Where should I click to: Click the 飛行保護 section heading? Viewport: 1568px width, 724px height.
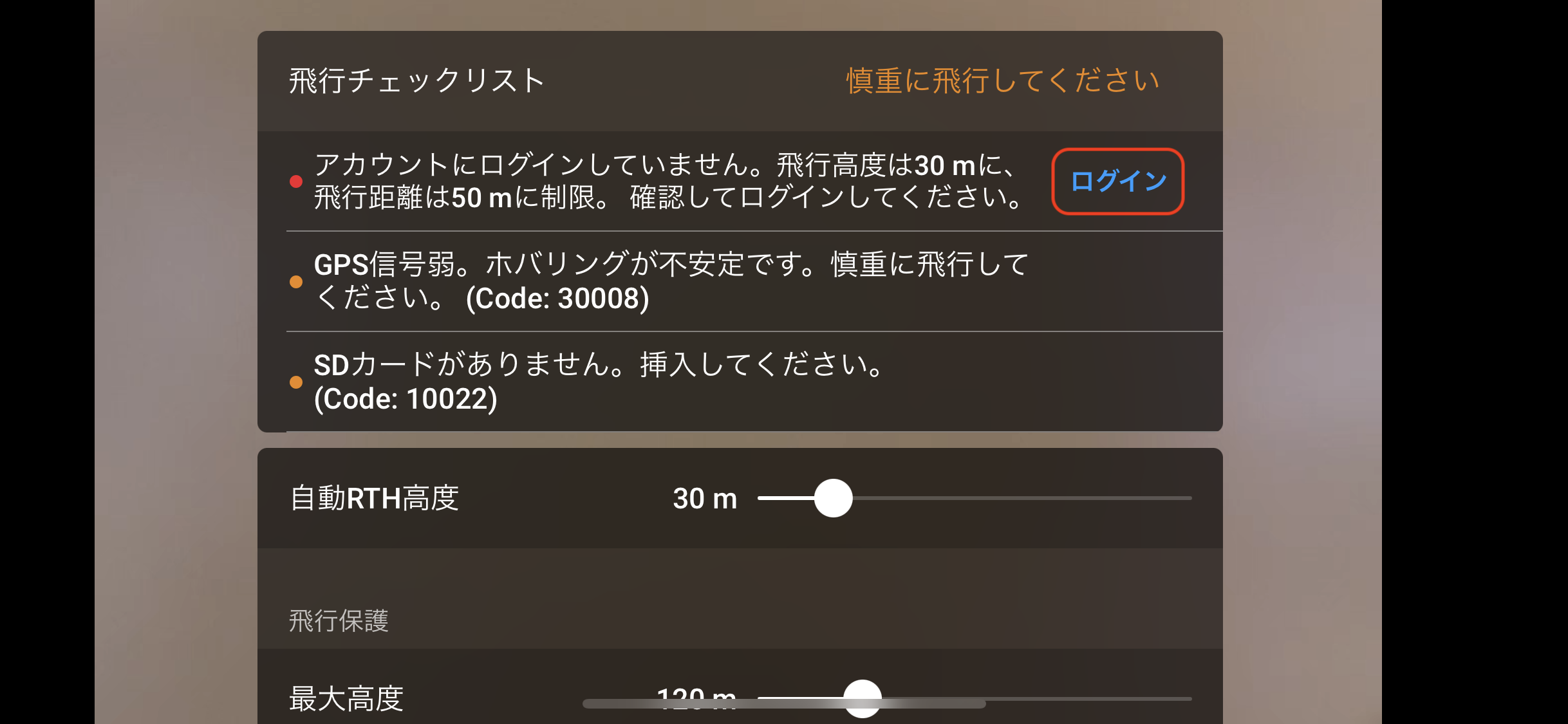click(339, 621)
